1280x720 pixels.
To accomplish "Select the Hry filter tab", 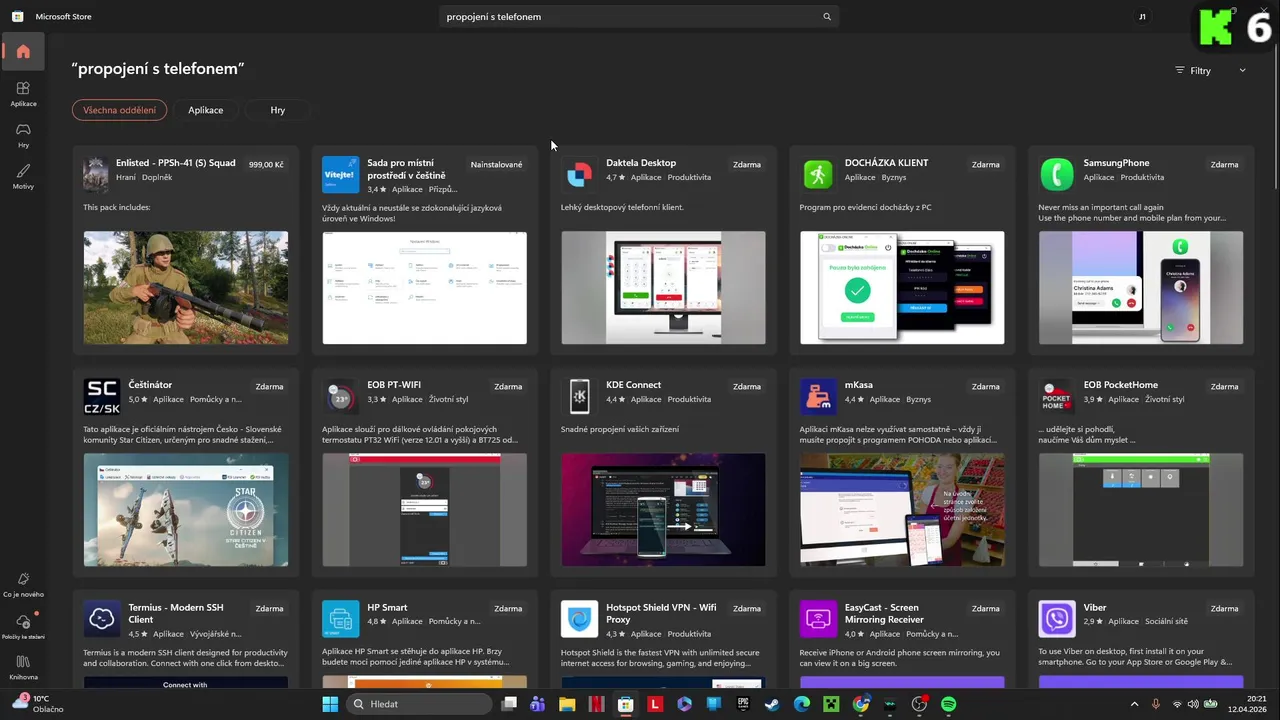I will [x=277, y=110].
